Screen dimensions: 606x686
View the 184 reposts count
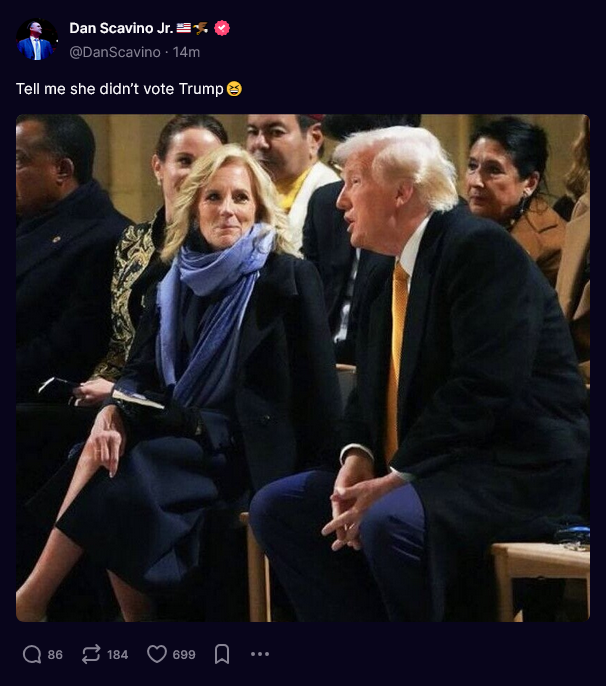coord(118,654)
